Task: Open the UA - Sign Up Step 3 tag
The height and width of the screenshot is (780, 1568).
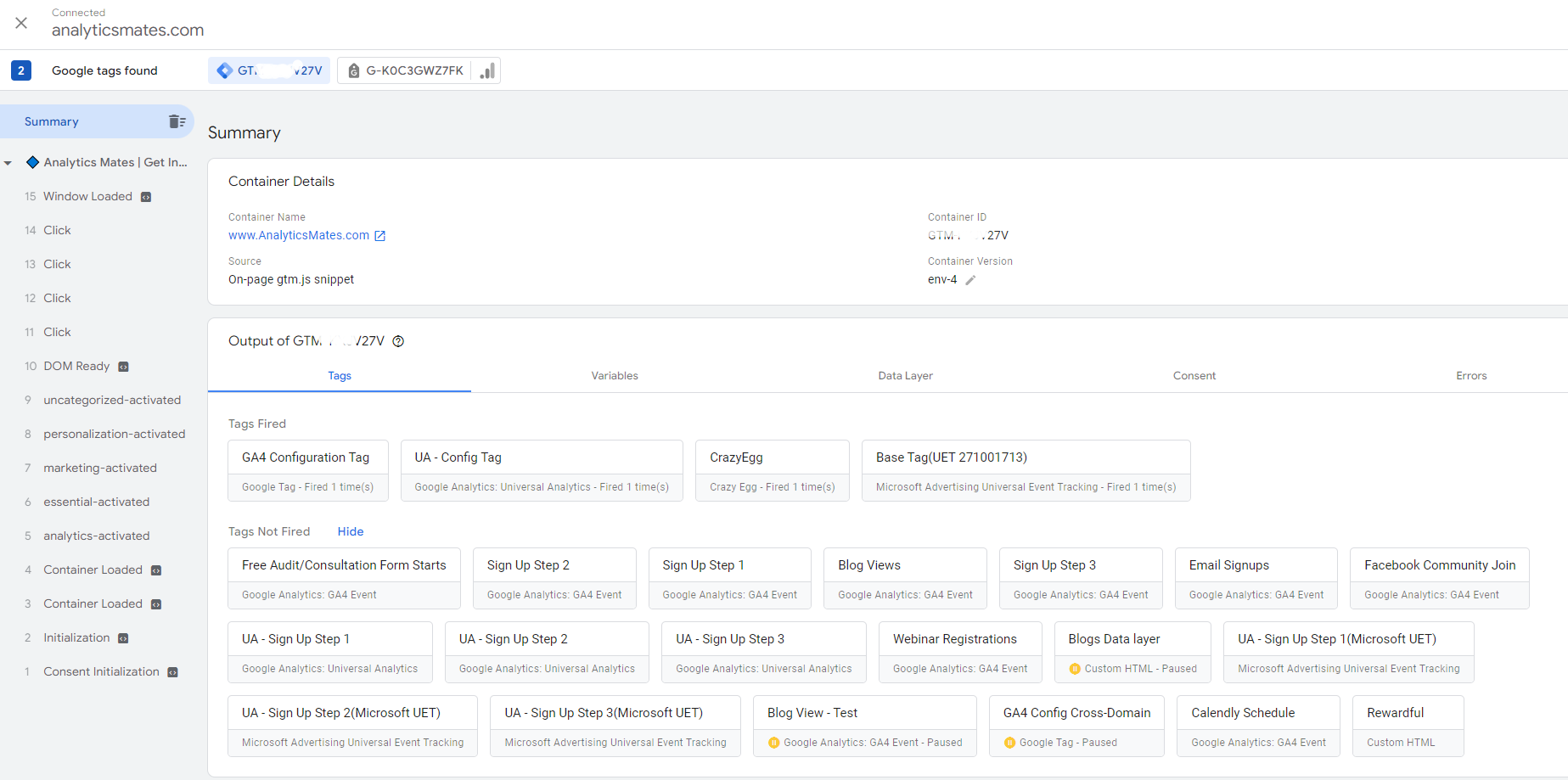Action: point(764,652)
